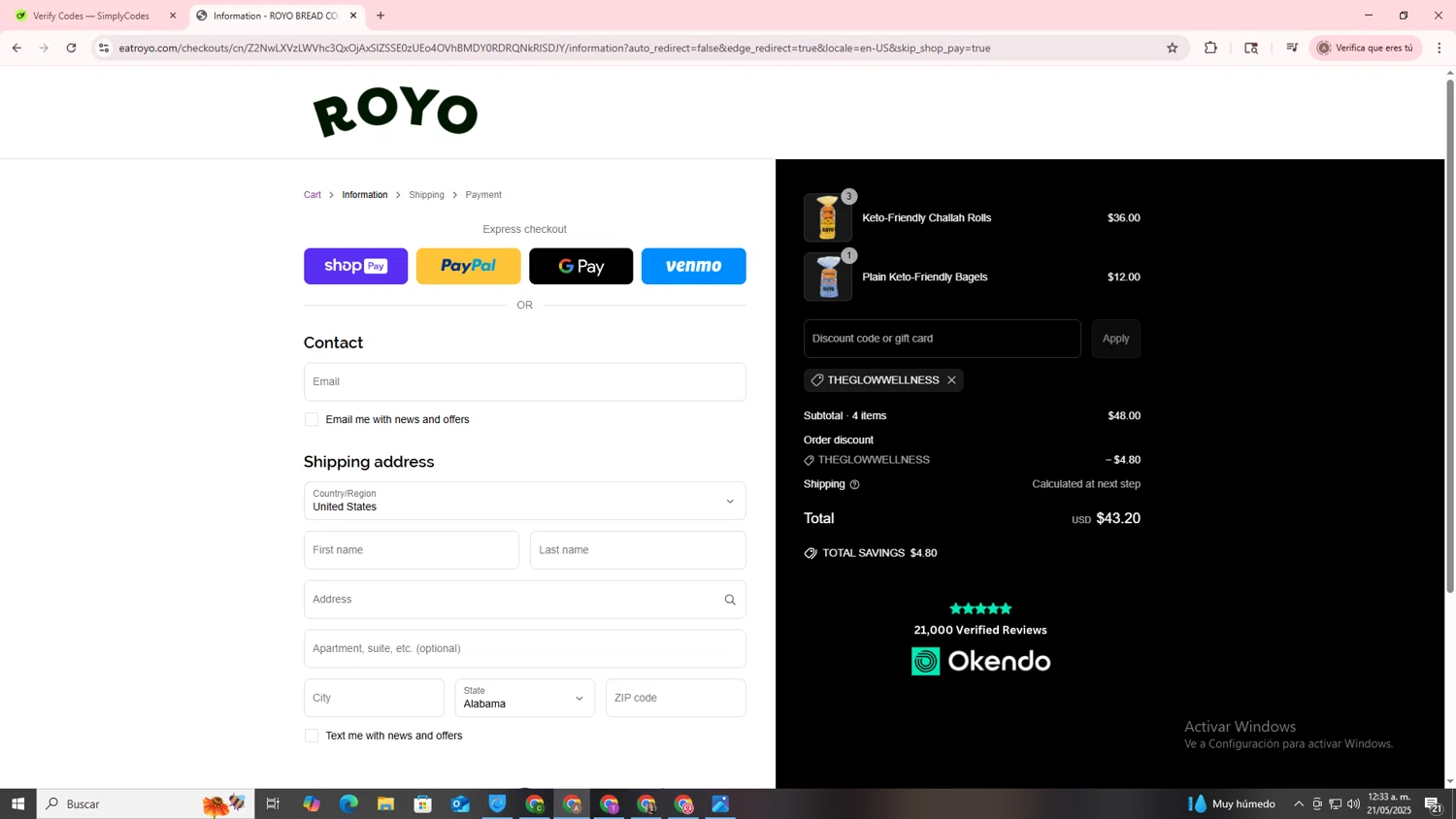Click the browser back arrow
This screenshot has height=819, width=1456.
[17, 48]
